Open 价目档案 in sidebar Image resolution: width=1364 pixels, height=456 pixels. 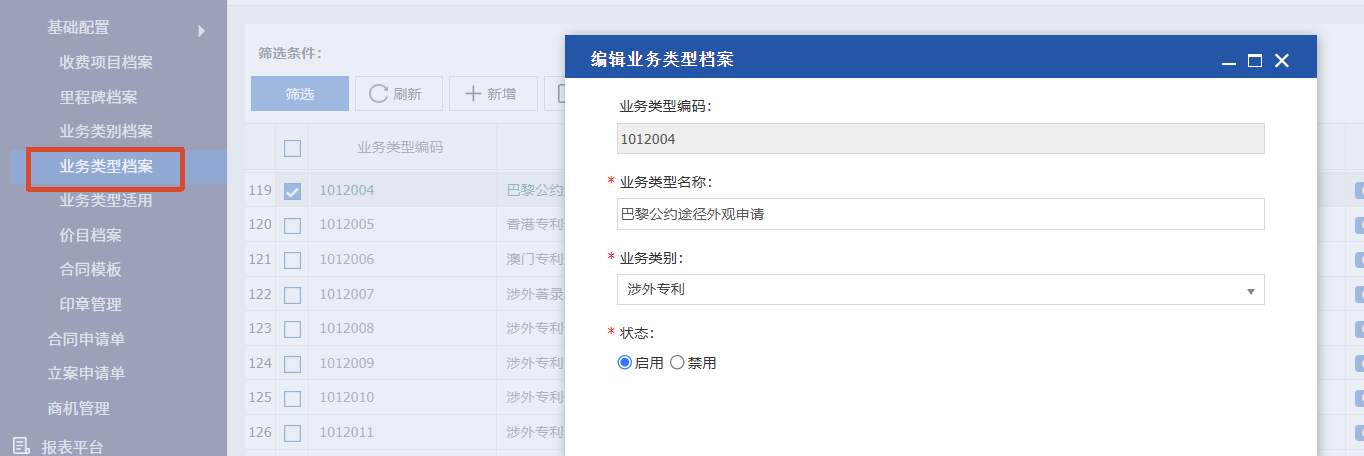click(90, 236)
